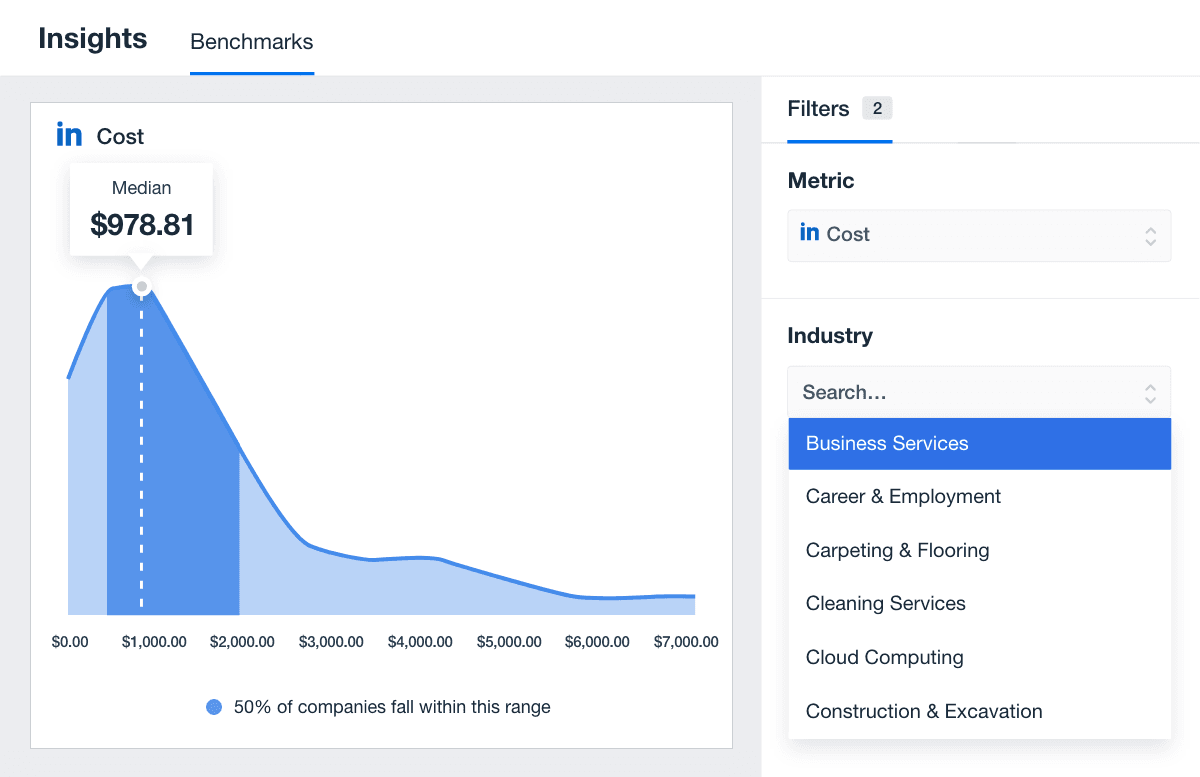Click the $3,000.00 axis label
The height and width of the screenshot is (777, 1200).
click(x=331, y=642)
